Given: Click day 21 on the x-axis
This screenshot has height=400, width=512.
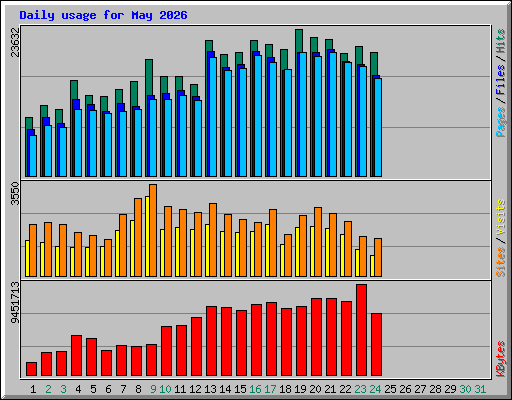Looking at the screenshot, I should [330, 389].
